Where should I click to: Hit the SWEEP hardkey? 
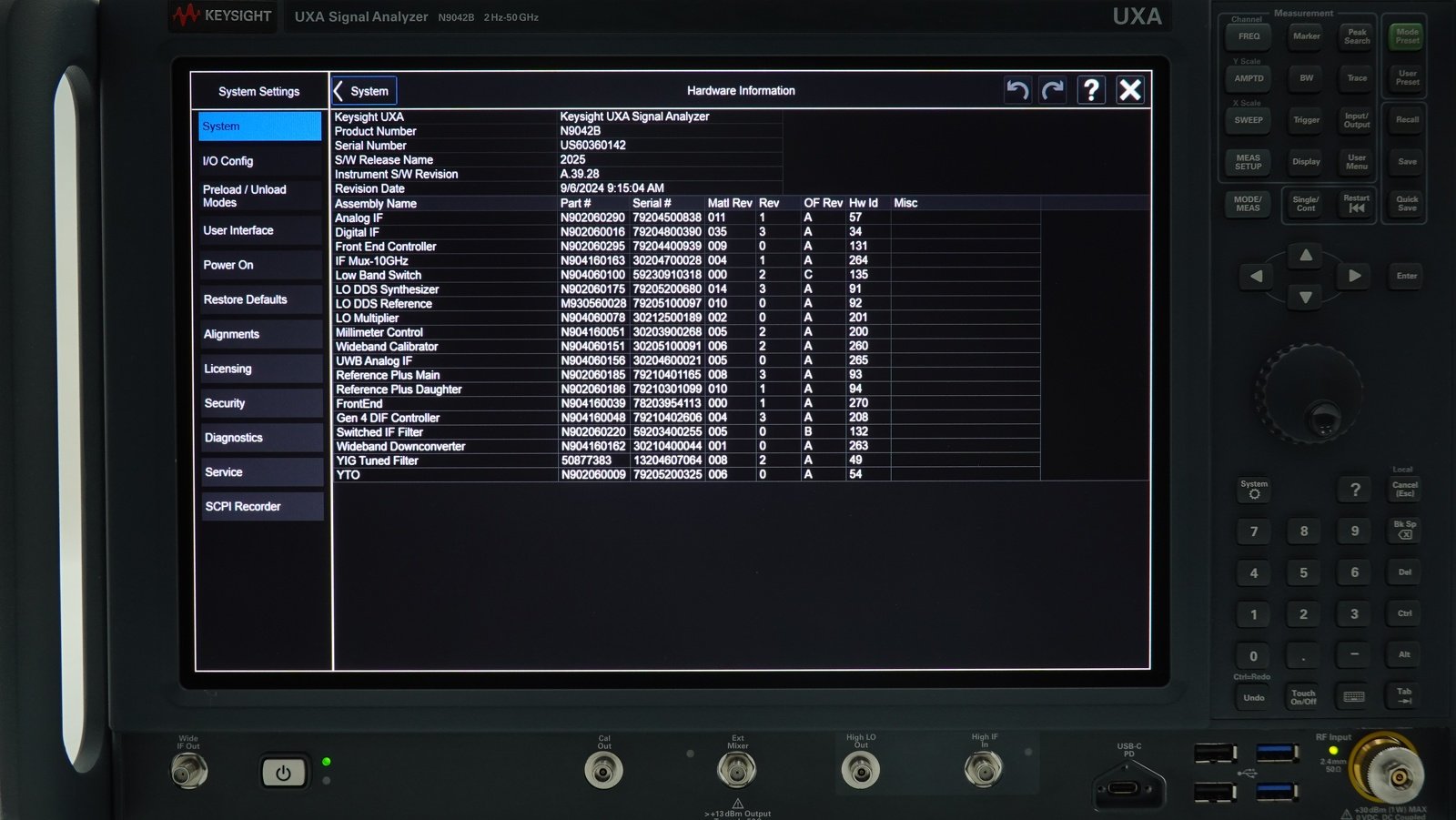(1249, 120)
